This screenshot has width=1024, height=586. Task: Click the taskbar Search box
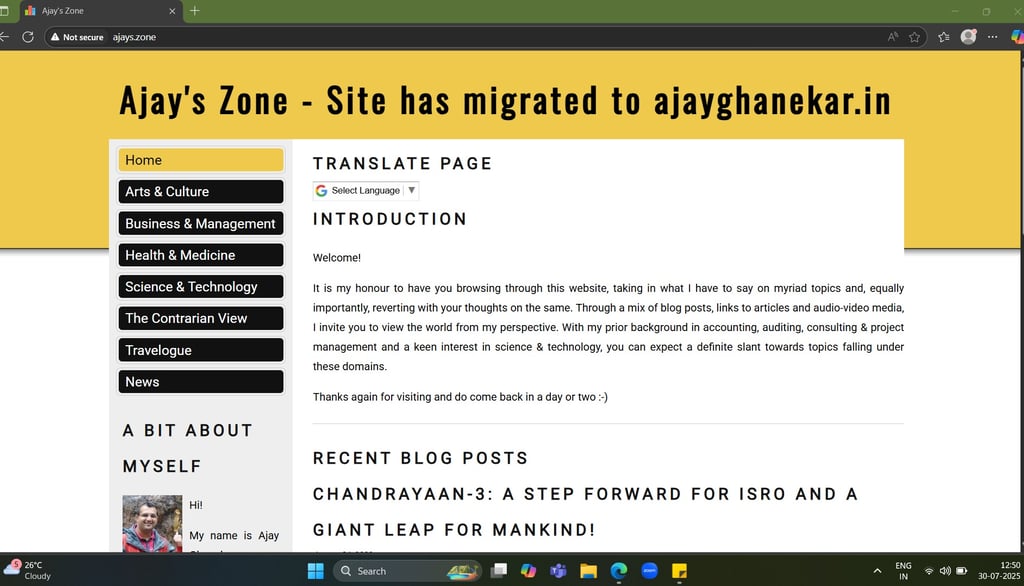tap(408, 571)
